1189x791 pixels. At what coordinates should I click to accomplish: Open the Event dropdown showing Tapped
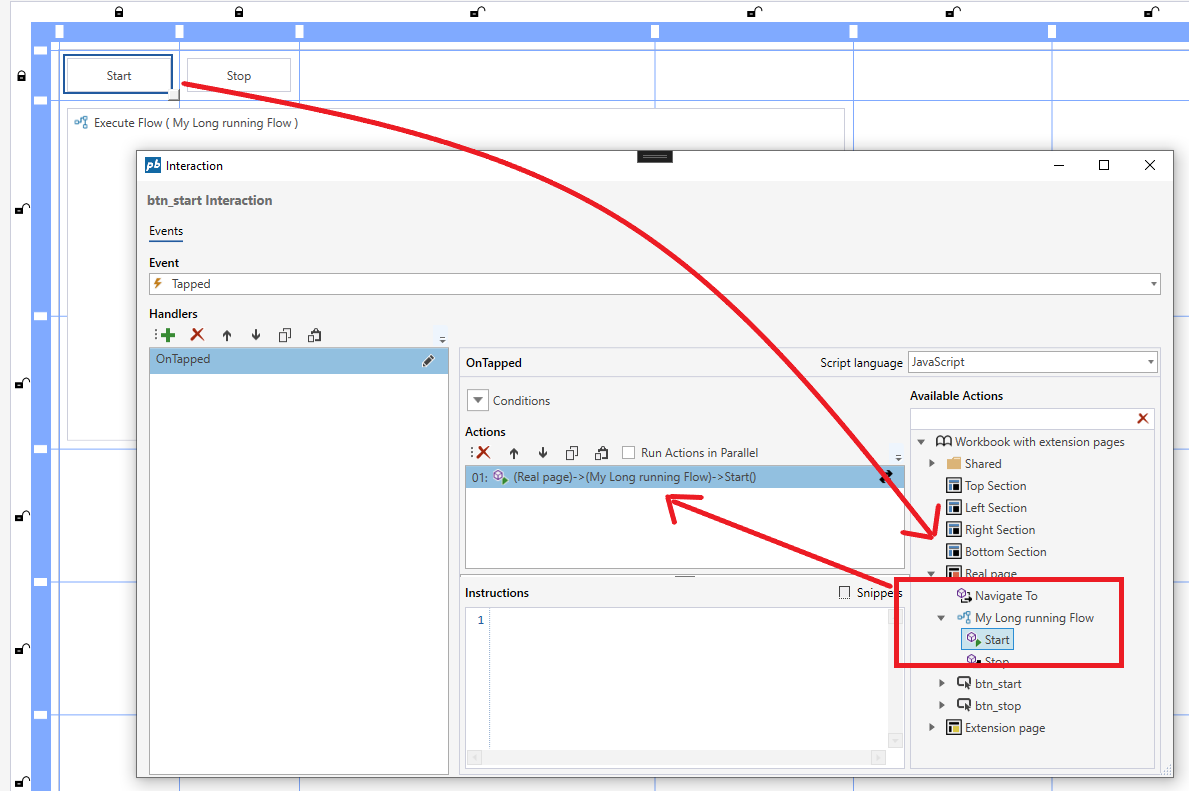[x=1154, y=284]
